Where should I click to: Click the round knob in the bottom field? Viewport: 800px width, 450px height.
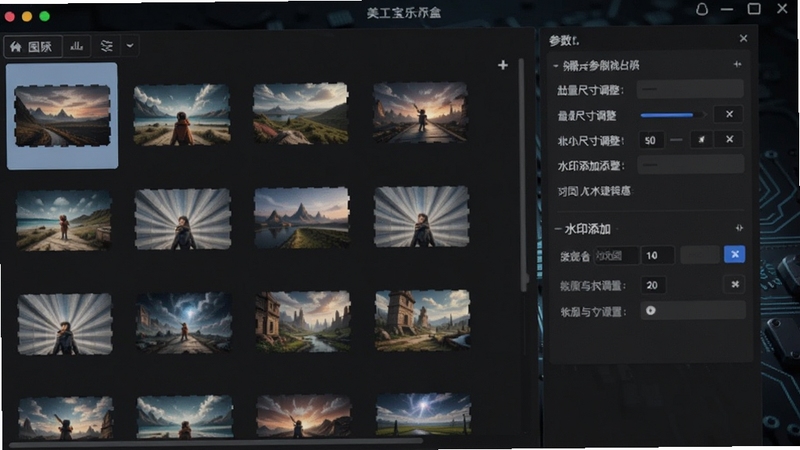coord(651,310)
